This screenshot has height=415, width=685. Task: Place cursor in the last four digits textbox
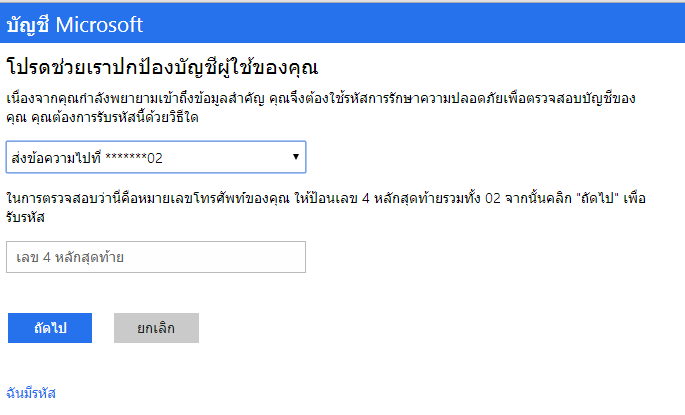pos(156,257)
